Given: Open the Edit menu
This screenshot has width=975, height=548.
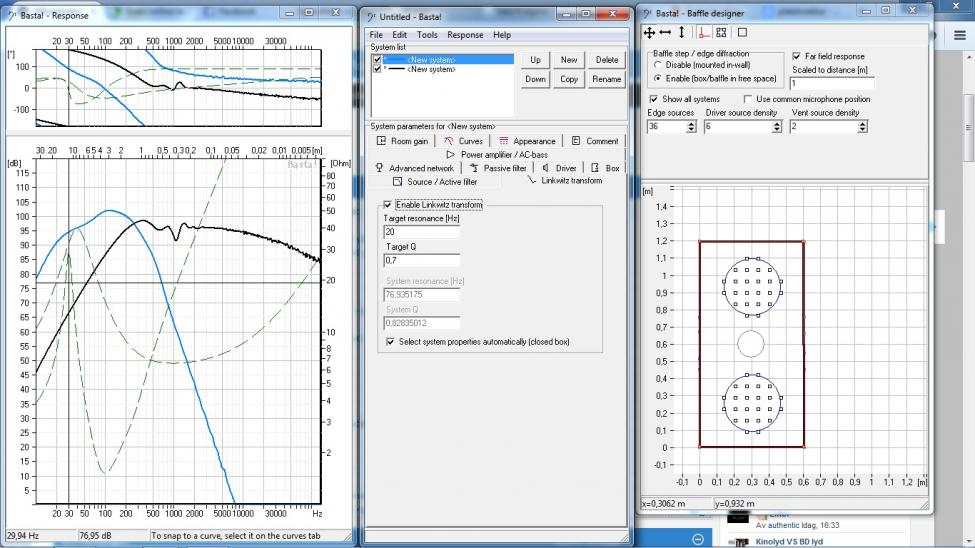Looking at the screenshot, I should click(399, 35).
